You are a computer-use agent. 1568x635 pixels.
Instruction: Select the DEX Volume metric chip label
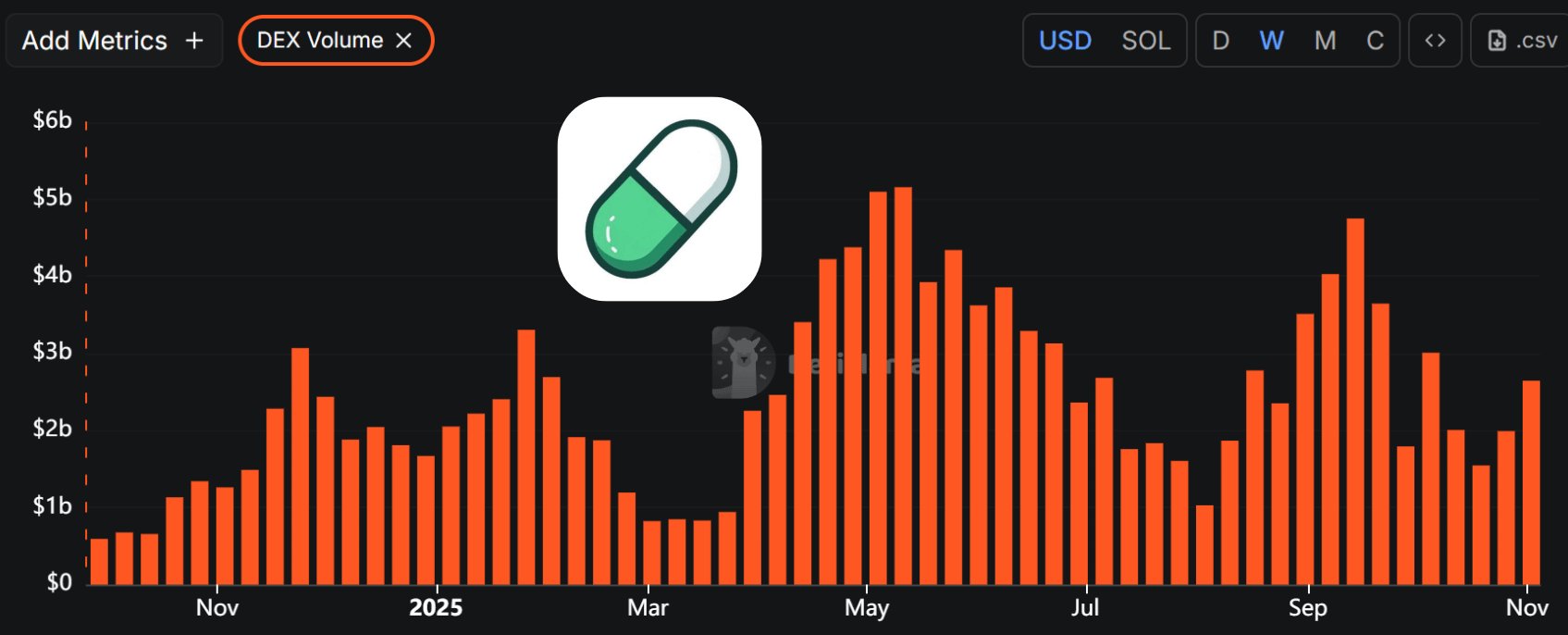click(x=319, y=41)
